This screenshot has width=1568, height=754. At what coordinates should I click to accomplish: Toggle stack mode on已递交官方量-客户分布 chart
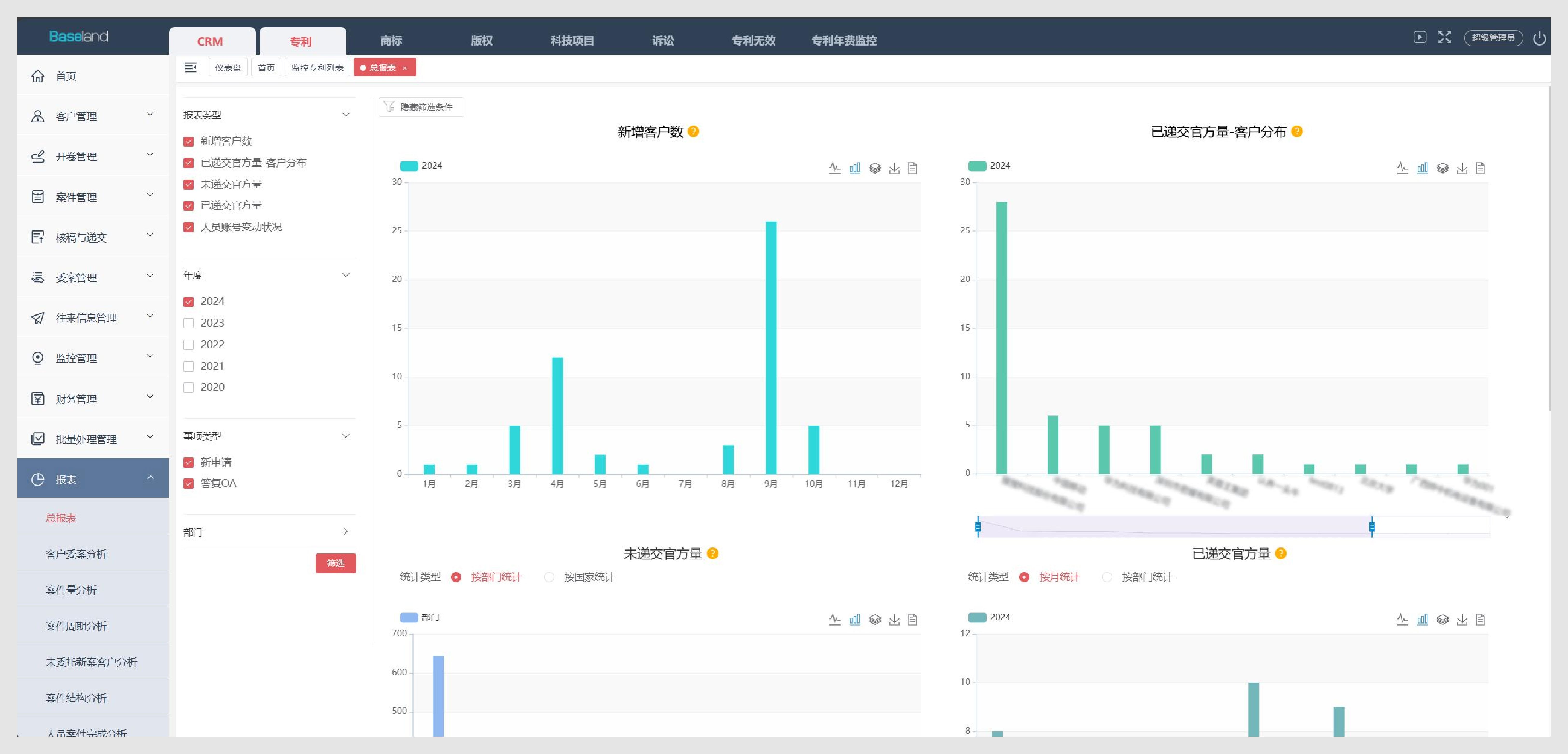tap(1443, 168)
